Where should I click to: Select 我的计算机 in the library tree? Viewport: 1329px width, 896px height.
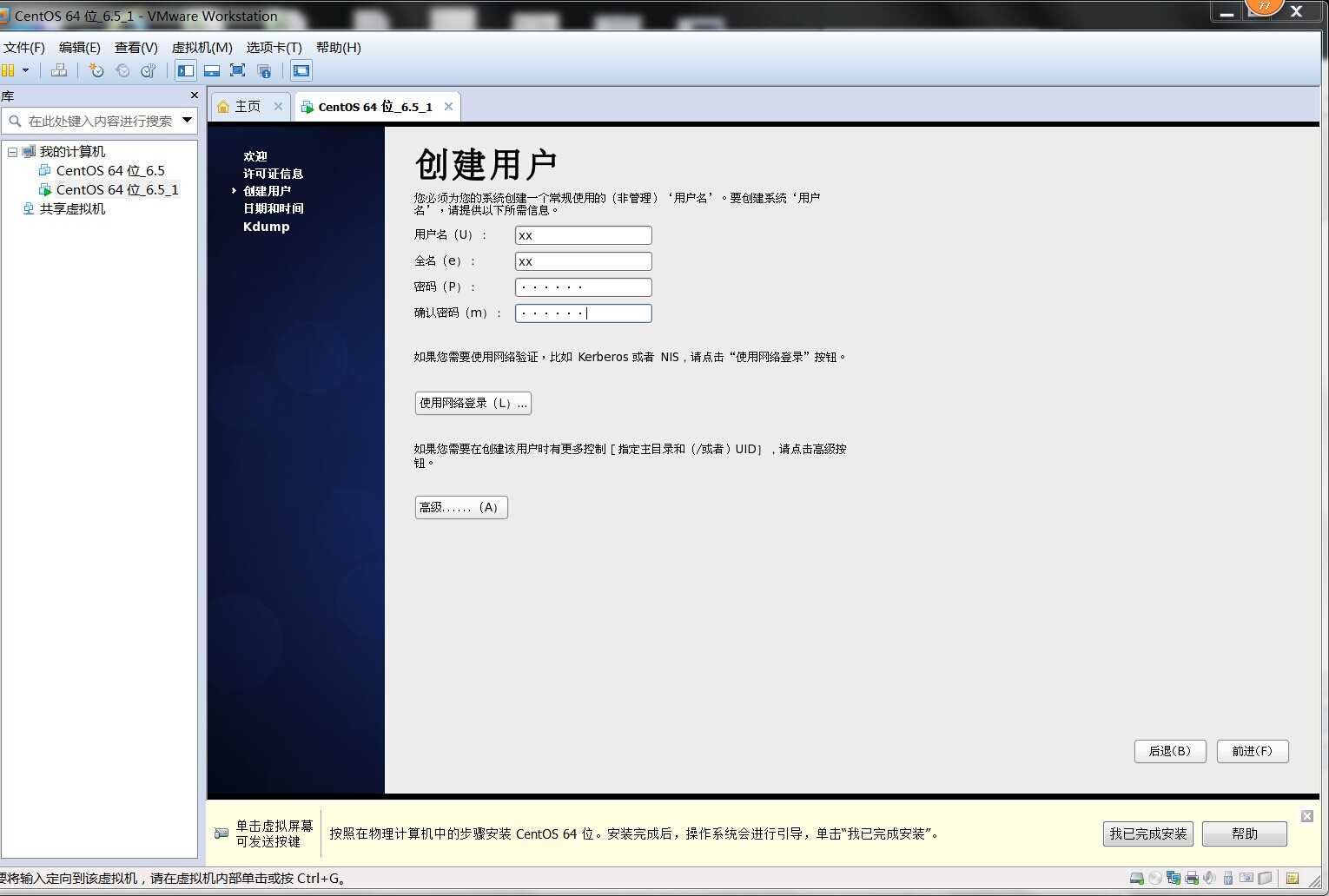(72, 152)
